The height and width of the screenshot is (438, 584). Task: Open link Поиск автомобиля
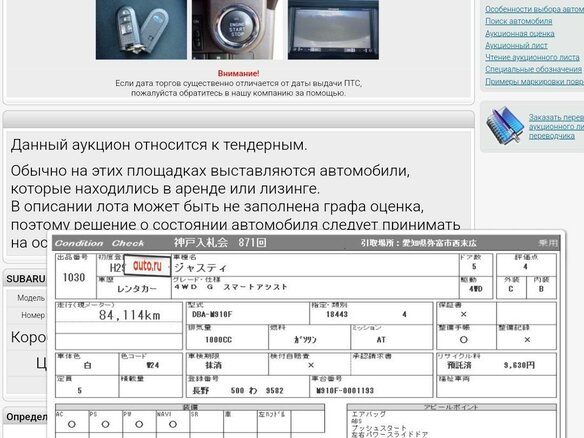coord(518,21)
